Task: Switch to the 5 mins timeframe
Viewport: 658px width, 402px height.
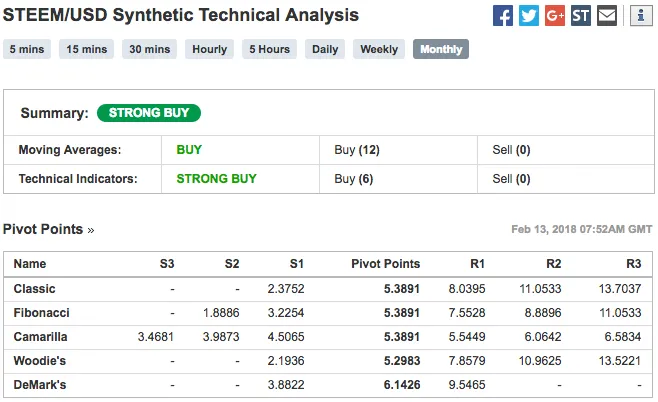Action: pyautogui.click(x=27, y=49)
